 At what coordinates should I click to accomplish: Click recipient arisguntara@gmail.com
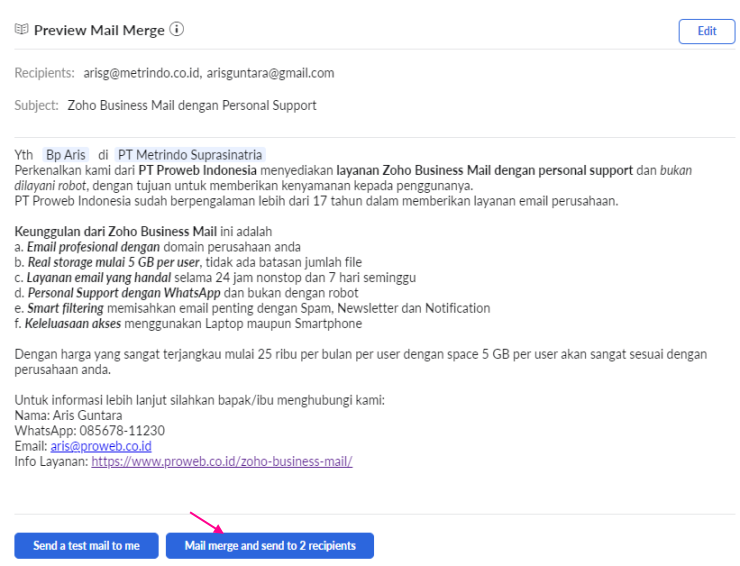(x=270, y=73)
